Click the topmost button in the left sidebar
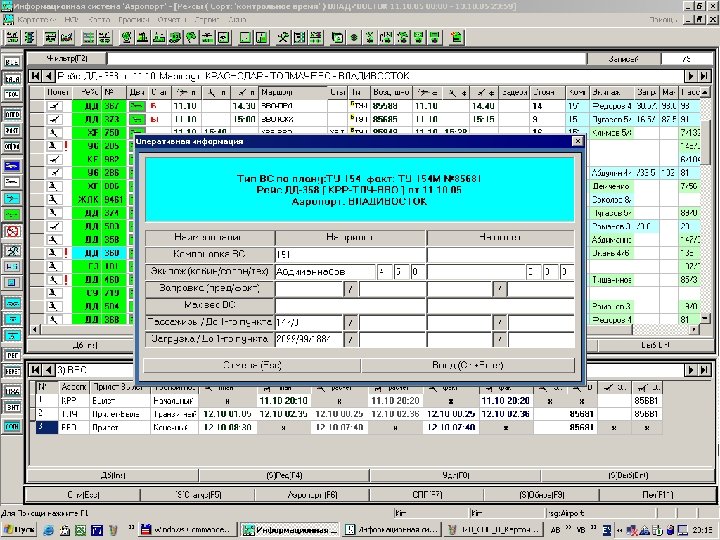The height and width of the screenshot is (540, 720). click(x=13, y=59)
